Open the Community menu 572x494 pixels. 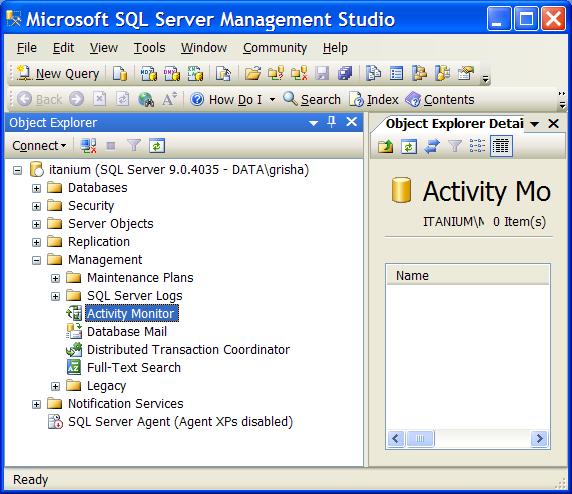(275, 48)
